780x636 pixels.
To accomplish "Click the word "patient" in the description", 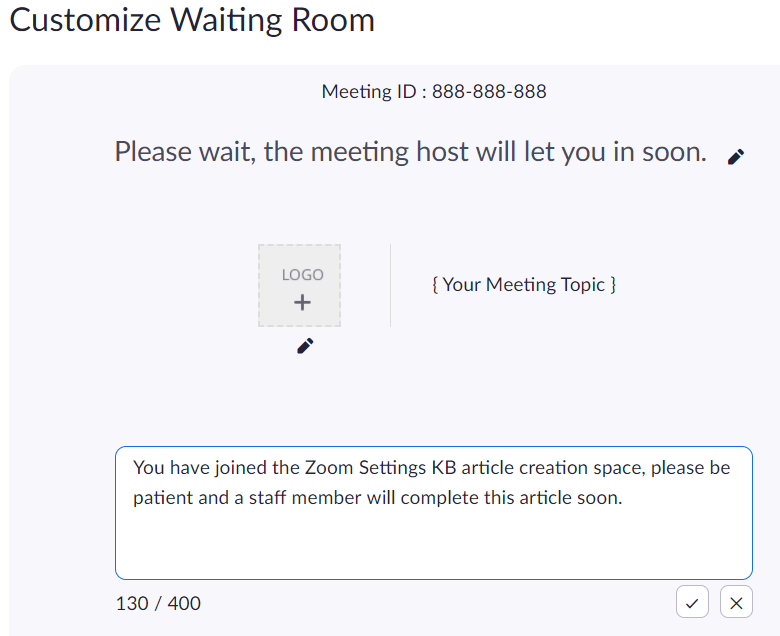I will (x=163, y=498).
